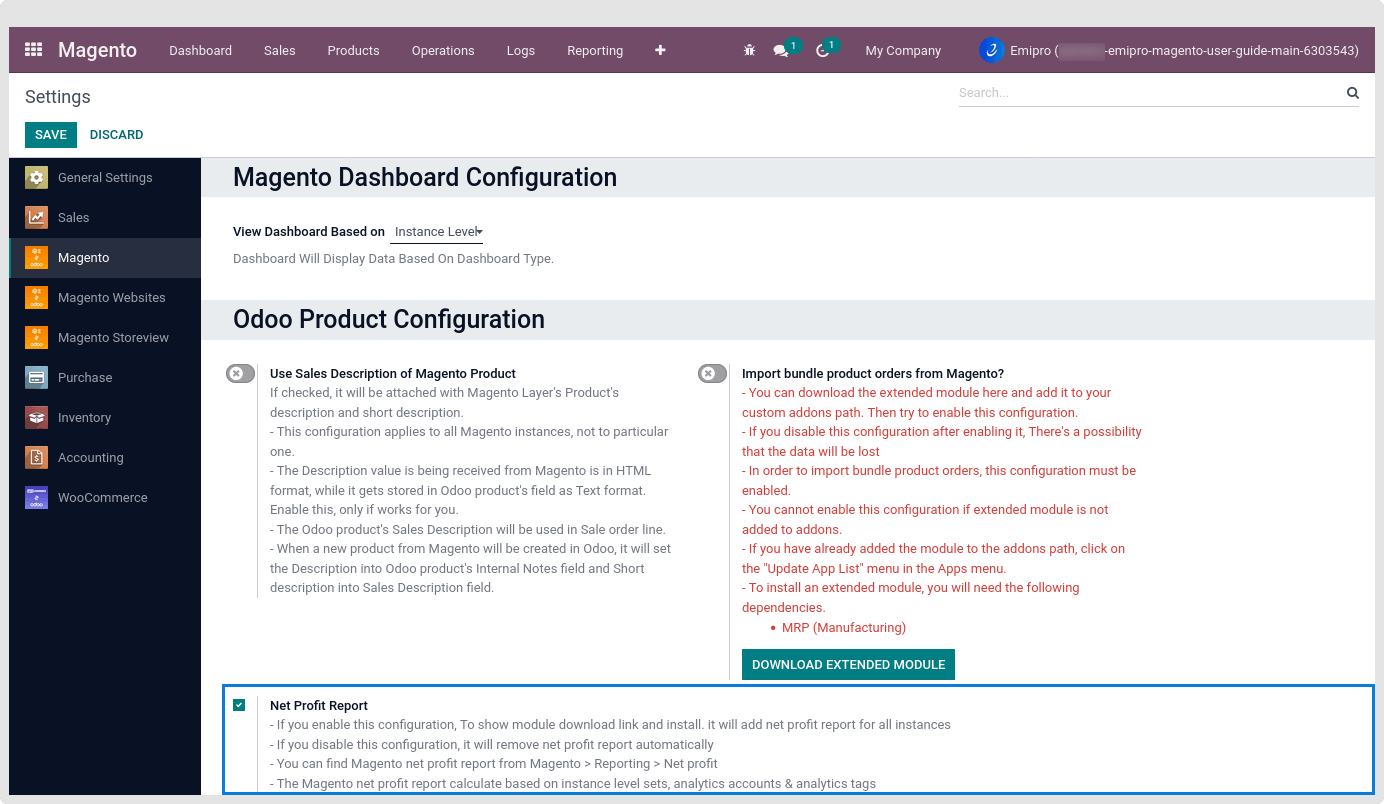Click the debug bug icon
This screenshot has height=804, width=1384.
click(749, 50)
